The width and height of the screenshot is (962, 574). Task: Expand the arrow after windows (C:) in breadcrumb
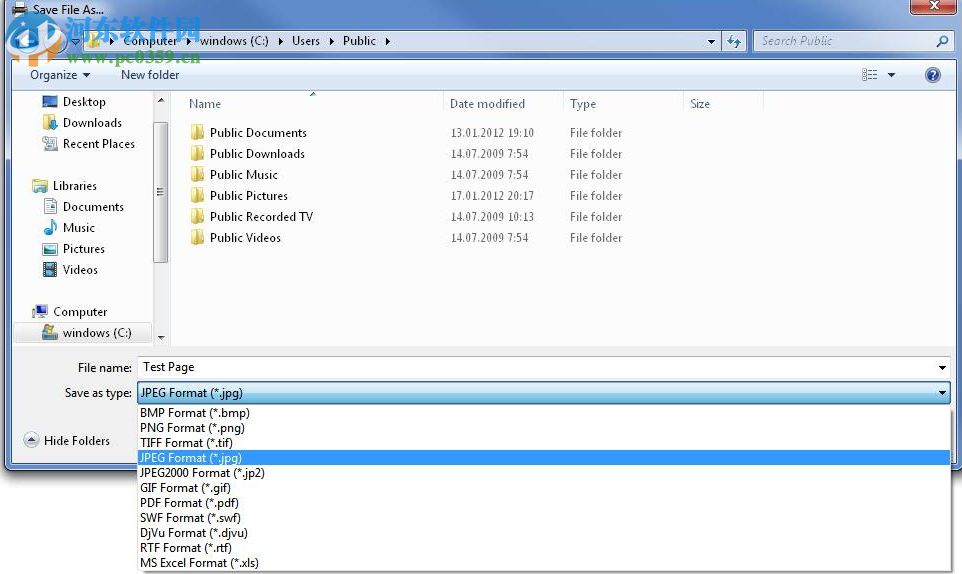[x=280, y=41]
